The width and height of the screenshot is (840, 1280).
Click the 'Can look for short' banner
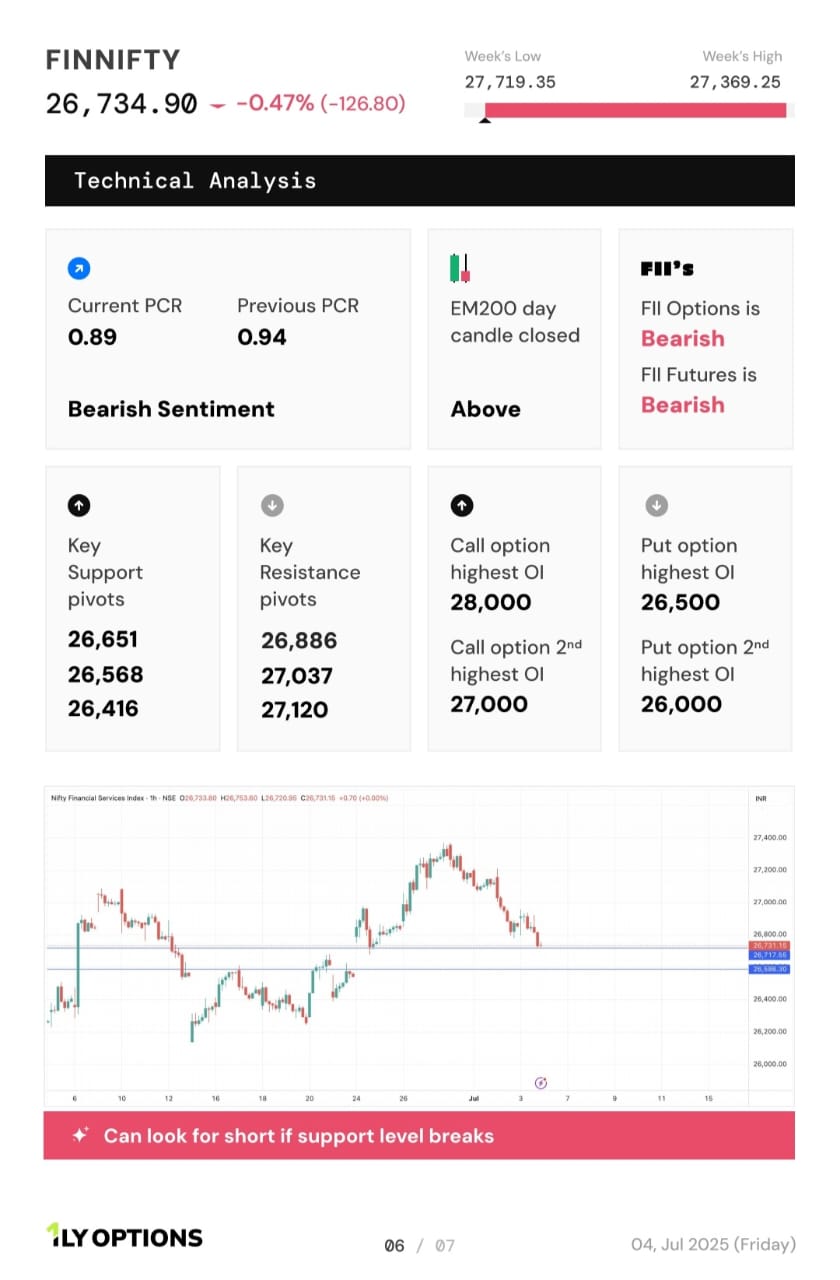coord(419,1135)
